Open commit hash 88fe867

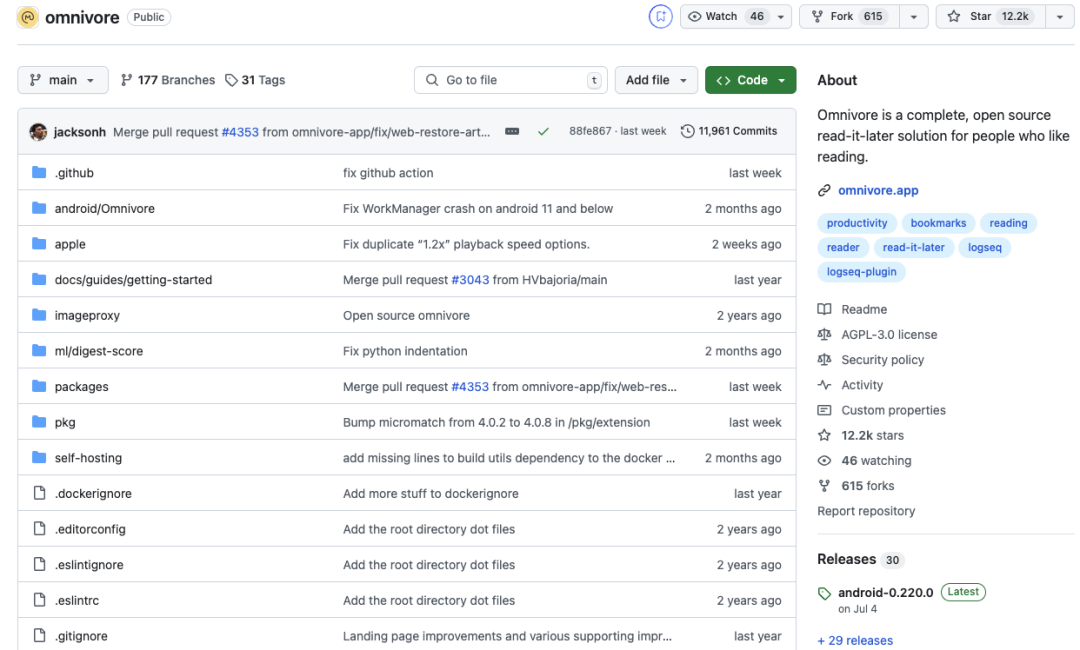[590, 131]
